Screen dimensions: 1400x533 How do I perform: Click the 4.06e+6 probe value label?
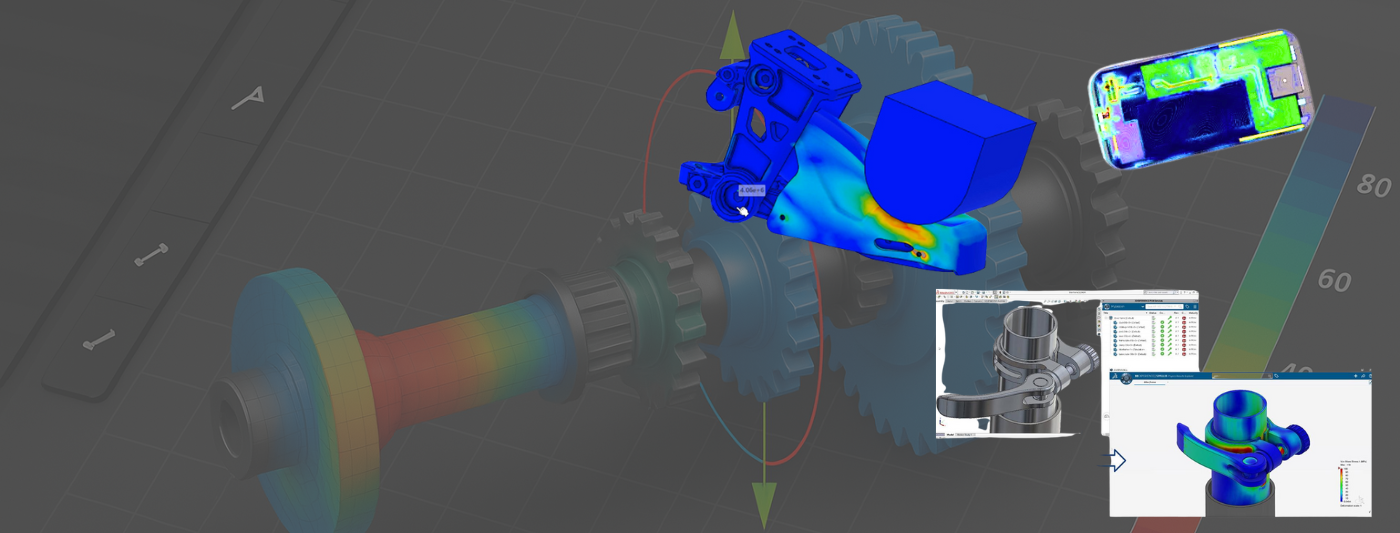tap(751, 190)
